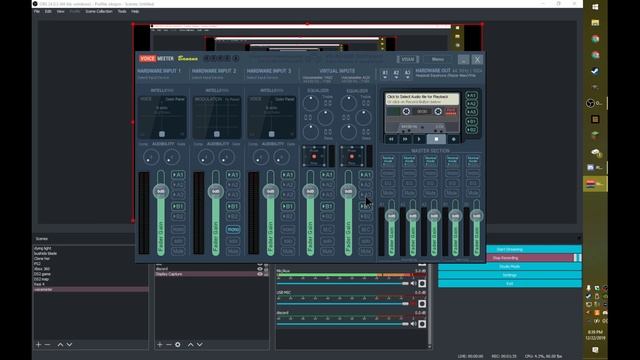This screenshot has width=640, height=360.
Task: Open the OBS Help menu
Action: pyautogui.click(x=135, y=11)
